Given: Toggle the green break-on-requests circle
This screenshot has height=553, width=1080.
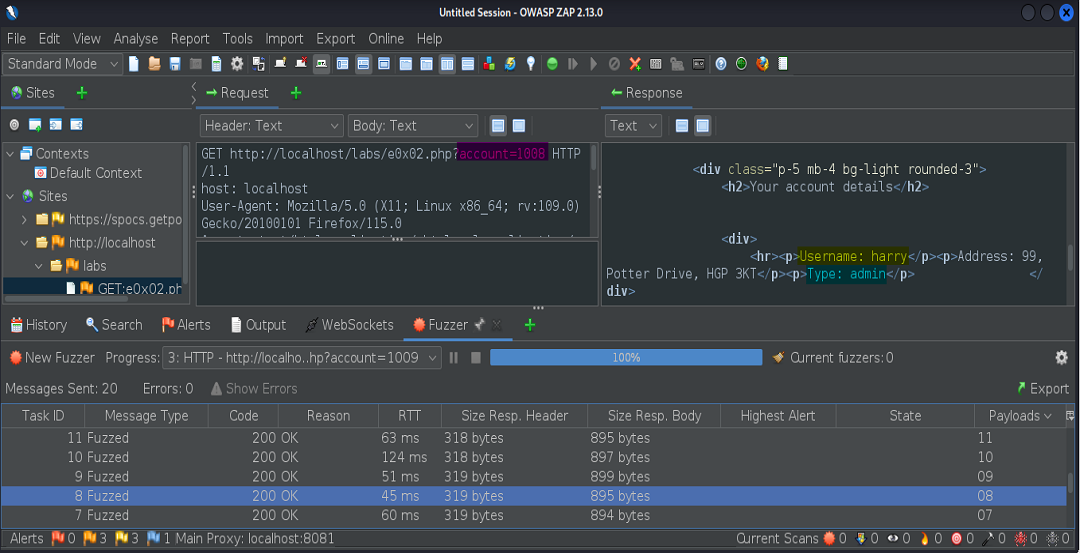Looking at the screenshot, I should click(x=552, y=64).
